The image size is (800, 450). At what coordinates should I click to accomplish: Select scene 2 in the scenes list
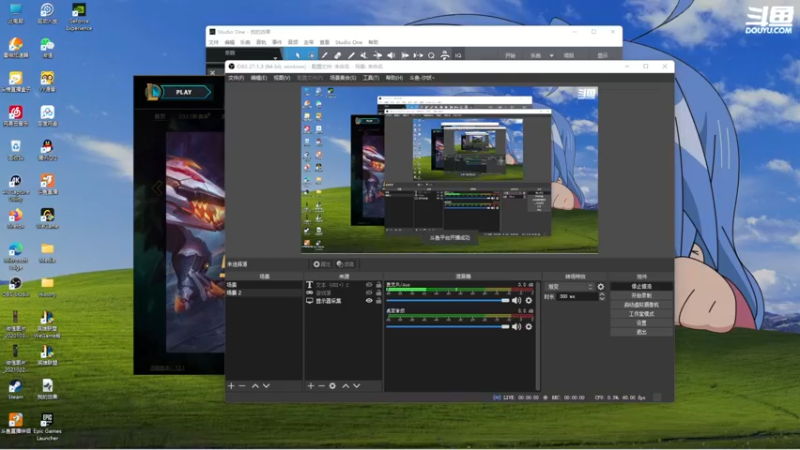point(264,293)
